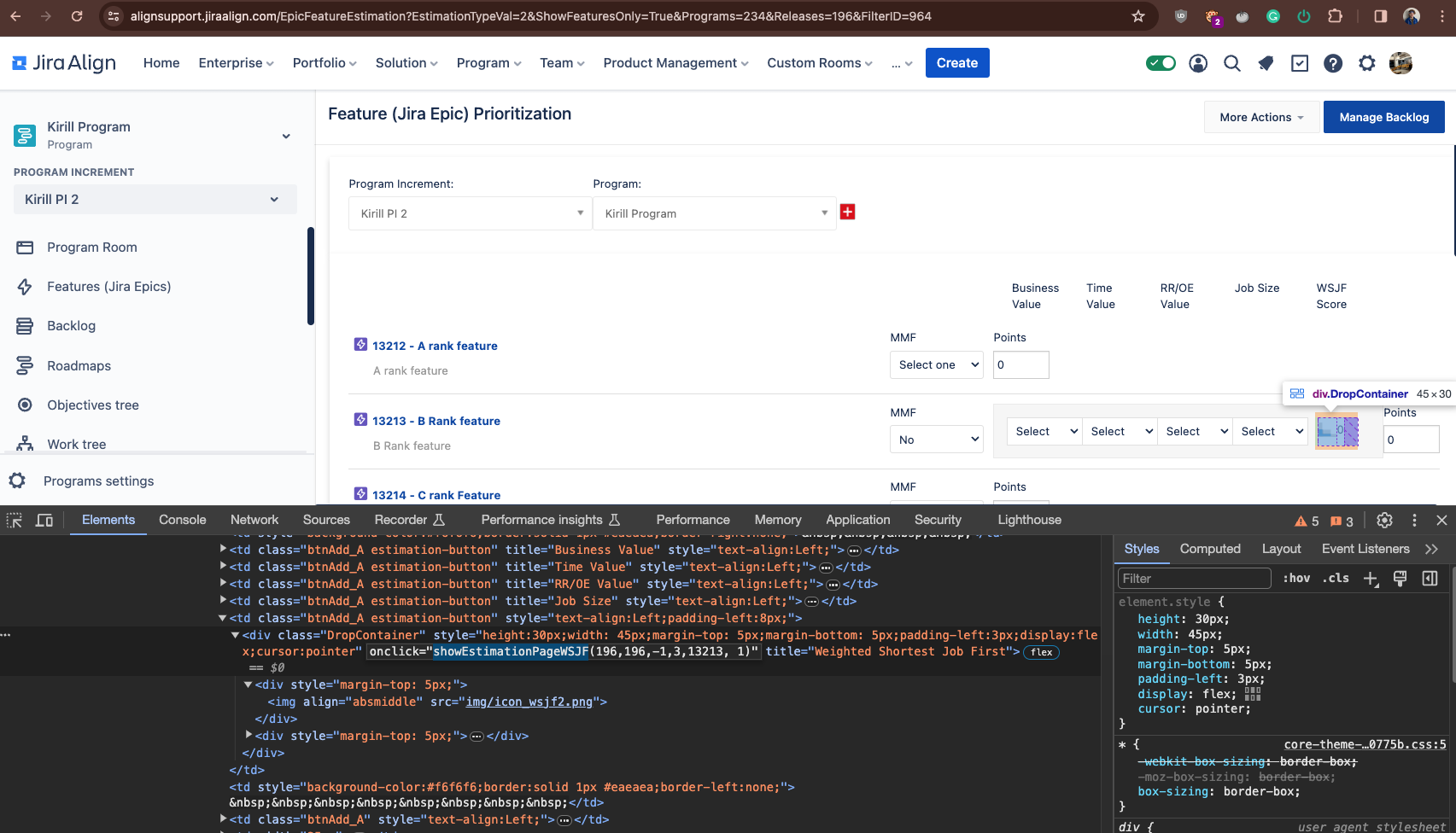1456x833 pixels.
Task: Open the notifications bell in top navigation
Action: pyautogui.click(x=1266, y=63)
